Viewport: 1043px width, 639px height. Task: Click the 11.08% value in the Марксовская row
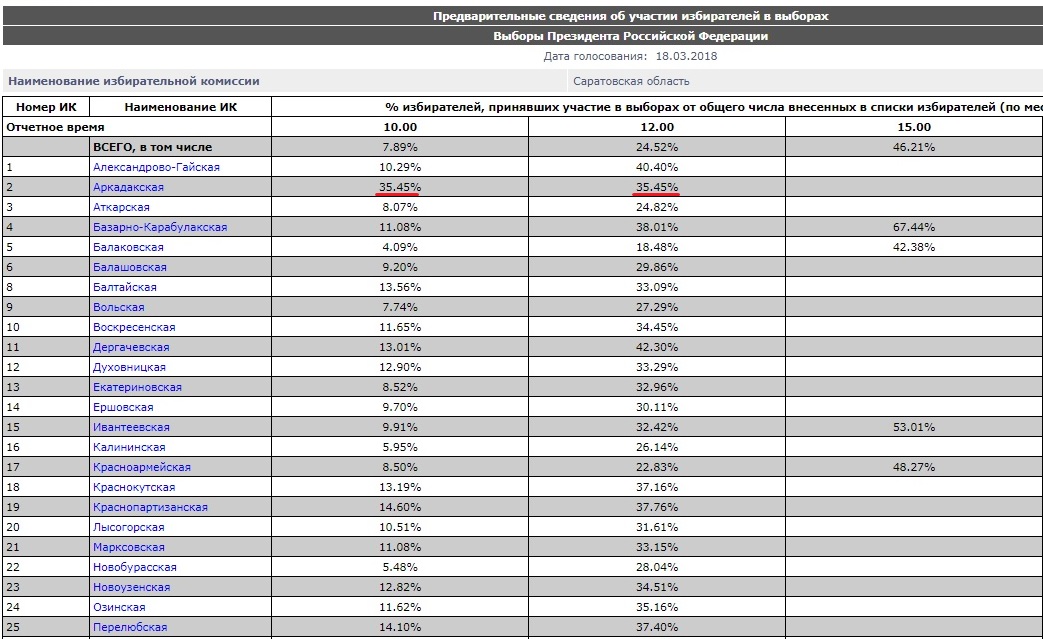click(400, 546)
